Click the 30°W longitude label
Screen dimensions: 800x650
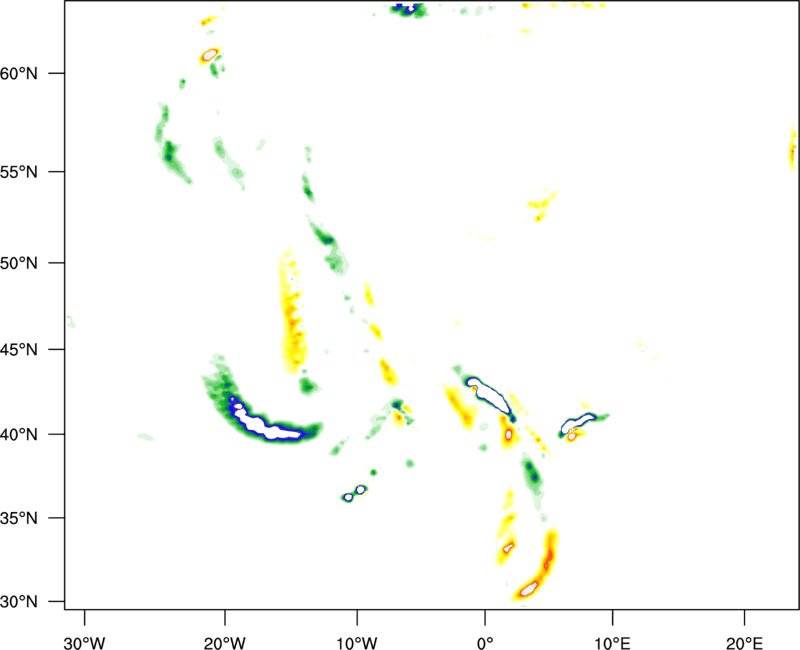tap(85, 643)
